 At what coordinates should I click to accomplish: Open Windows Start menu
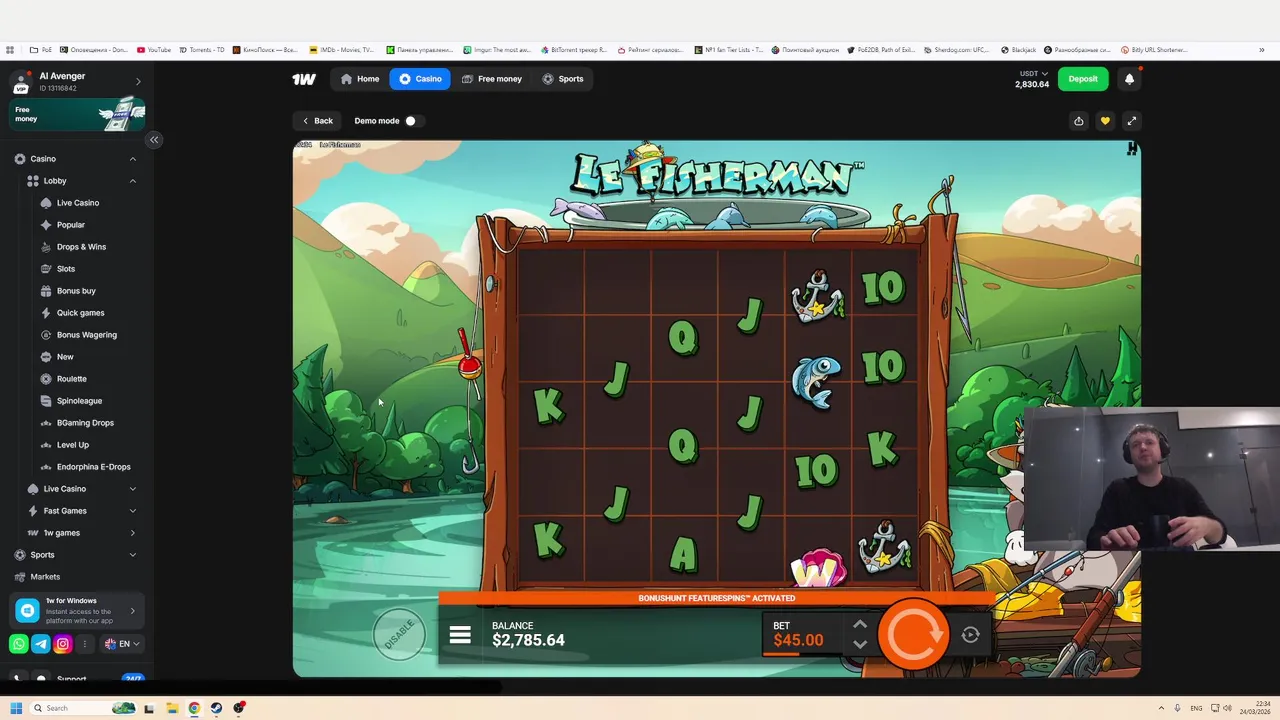tap(16, 708)
